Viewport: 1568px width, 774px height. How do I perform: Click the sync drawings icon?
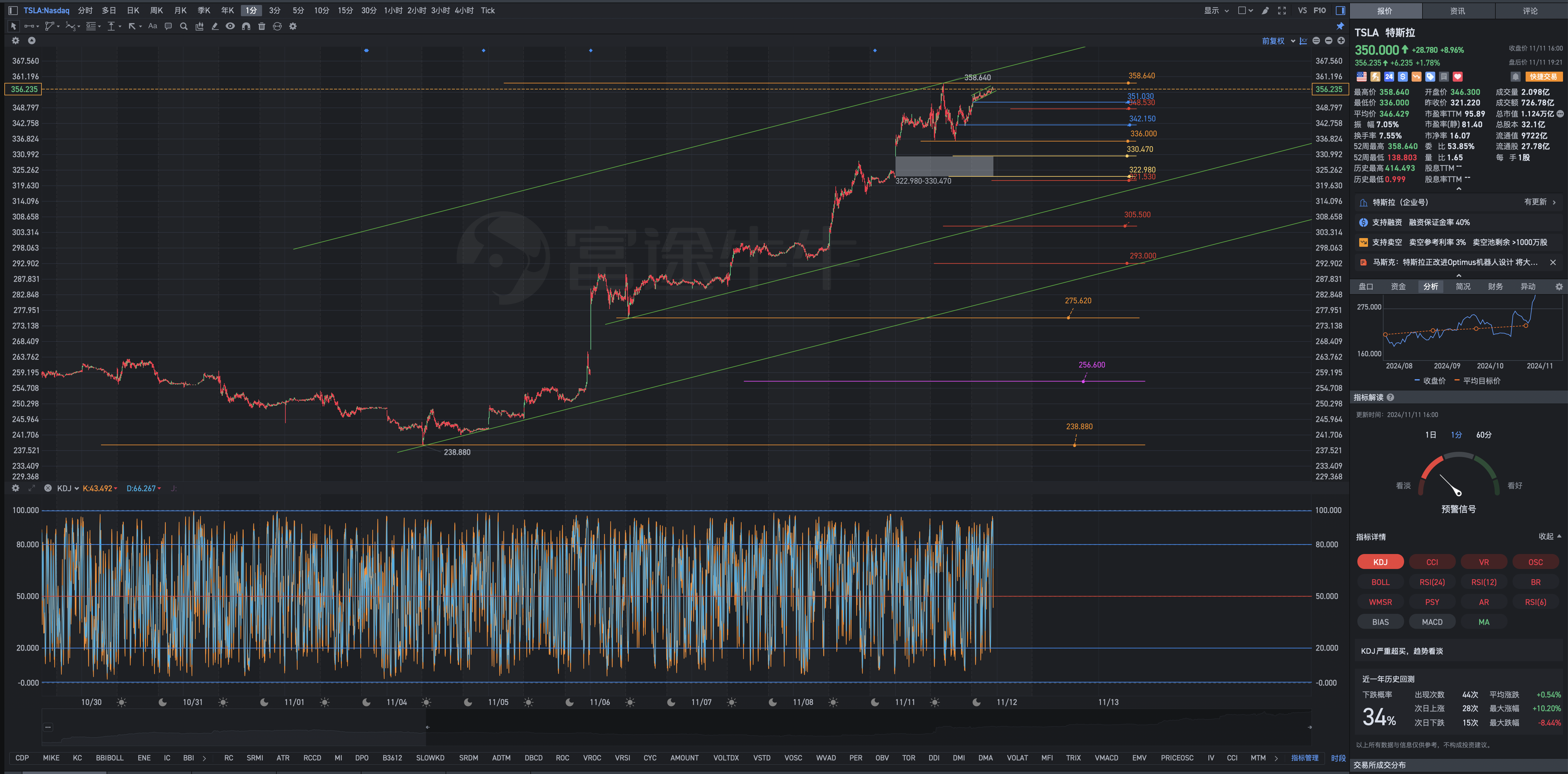click(277, 26)
